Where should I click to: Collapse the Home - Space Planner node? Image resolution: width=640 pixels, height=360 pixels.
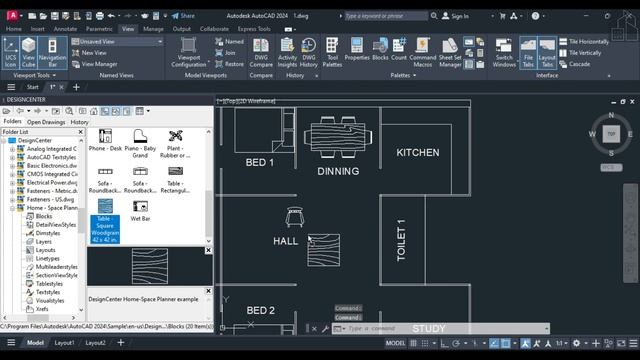[x=12, y=208]
